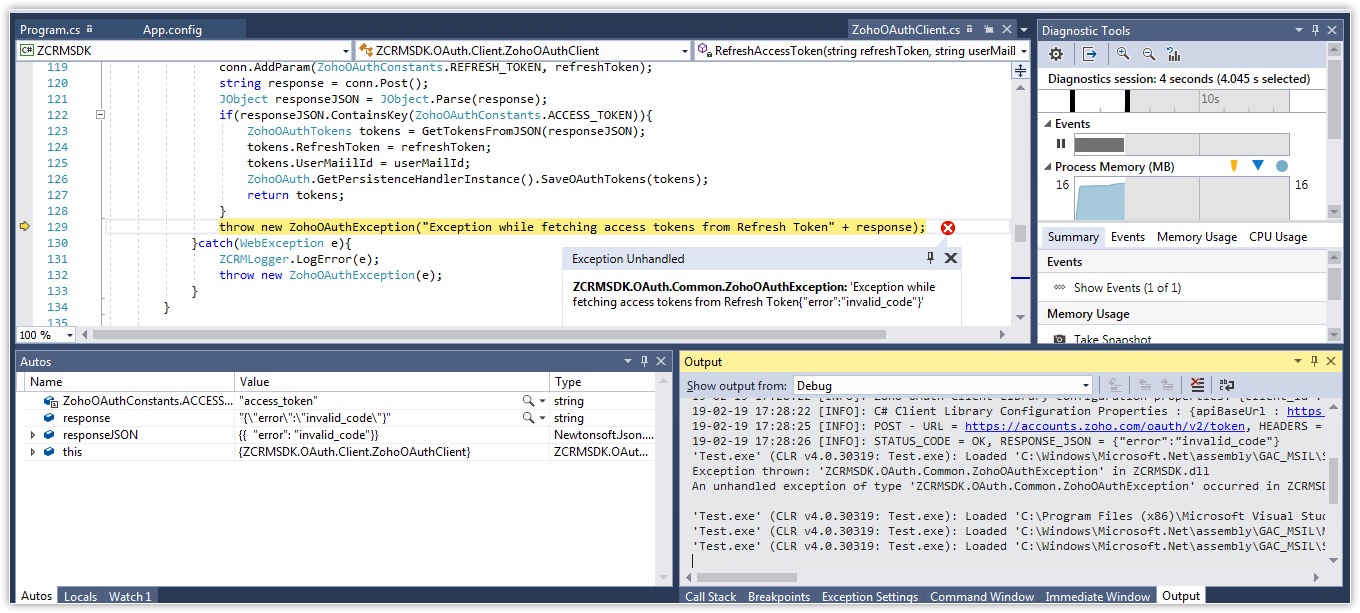Pin the Autos window
The width and height of the screenshot is (1360, 613).
pyautogui.click(x=644, y=361)
